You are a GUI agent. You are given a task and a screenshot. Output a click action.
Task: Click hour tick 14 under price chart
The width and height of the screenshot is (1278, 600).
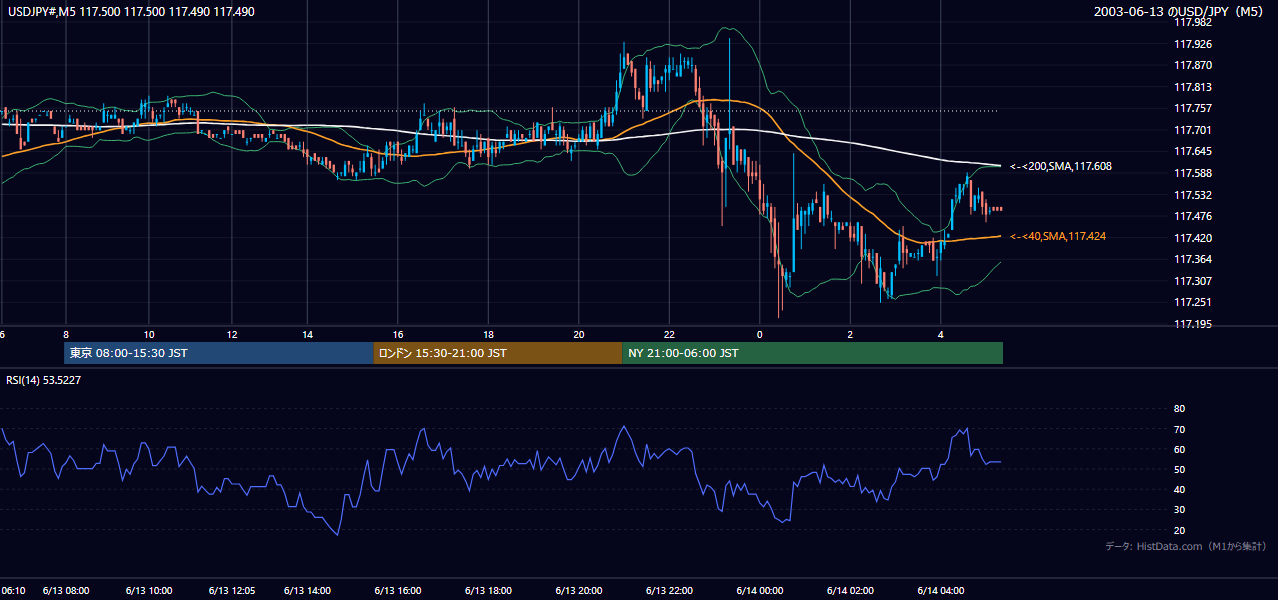[307, 334]
